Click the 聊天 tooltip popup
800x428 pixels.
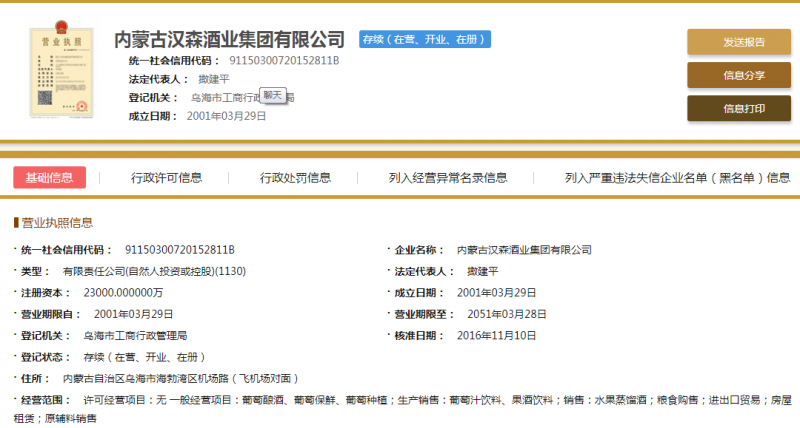[273, 95]
